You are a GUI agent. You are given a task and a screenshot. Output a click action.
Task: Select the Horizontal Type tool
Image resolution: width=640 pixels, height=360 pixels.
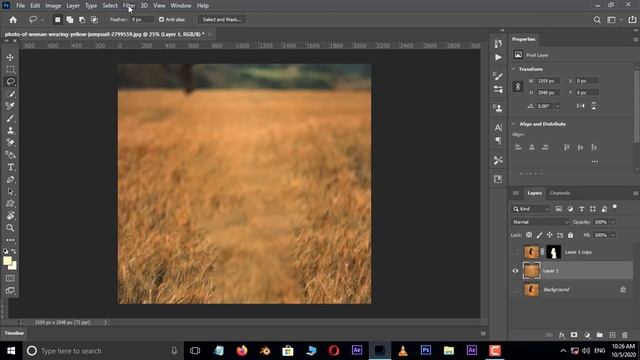pyautogui.click(x=10, y=167)
